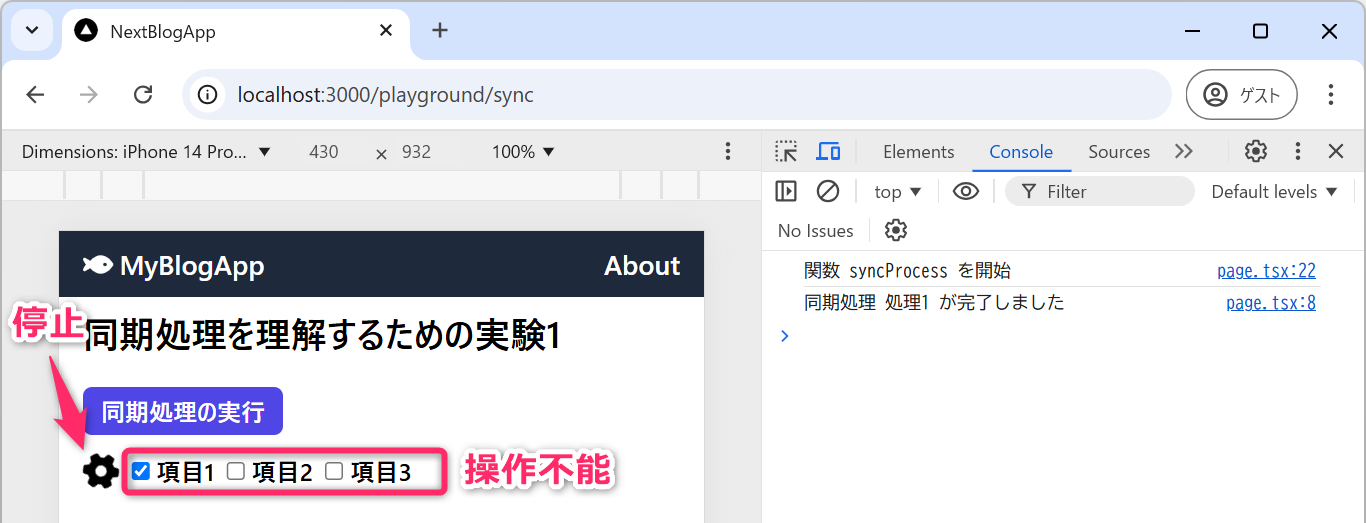Open the Default levels dropdown
This screenshot has width=1366, height=523.
(1274, 191)
